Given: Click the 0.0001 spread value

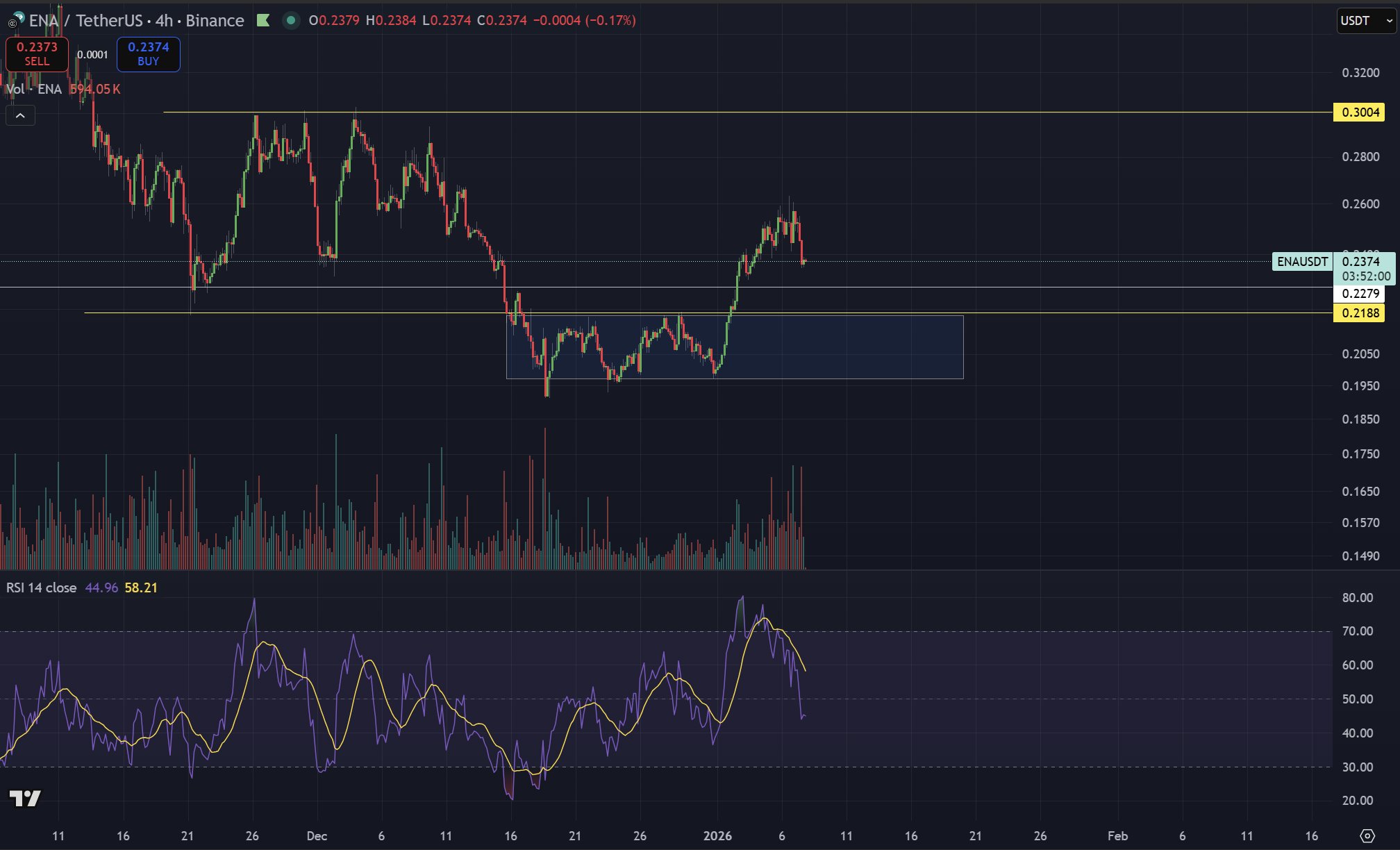Looking at the screenshot, I should click(92, 55).
